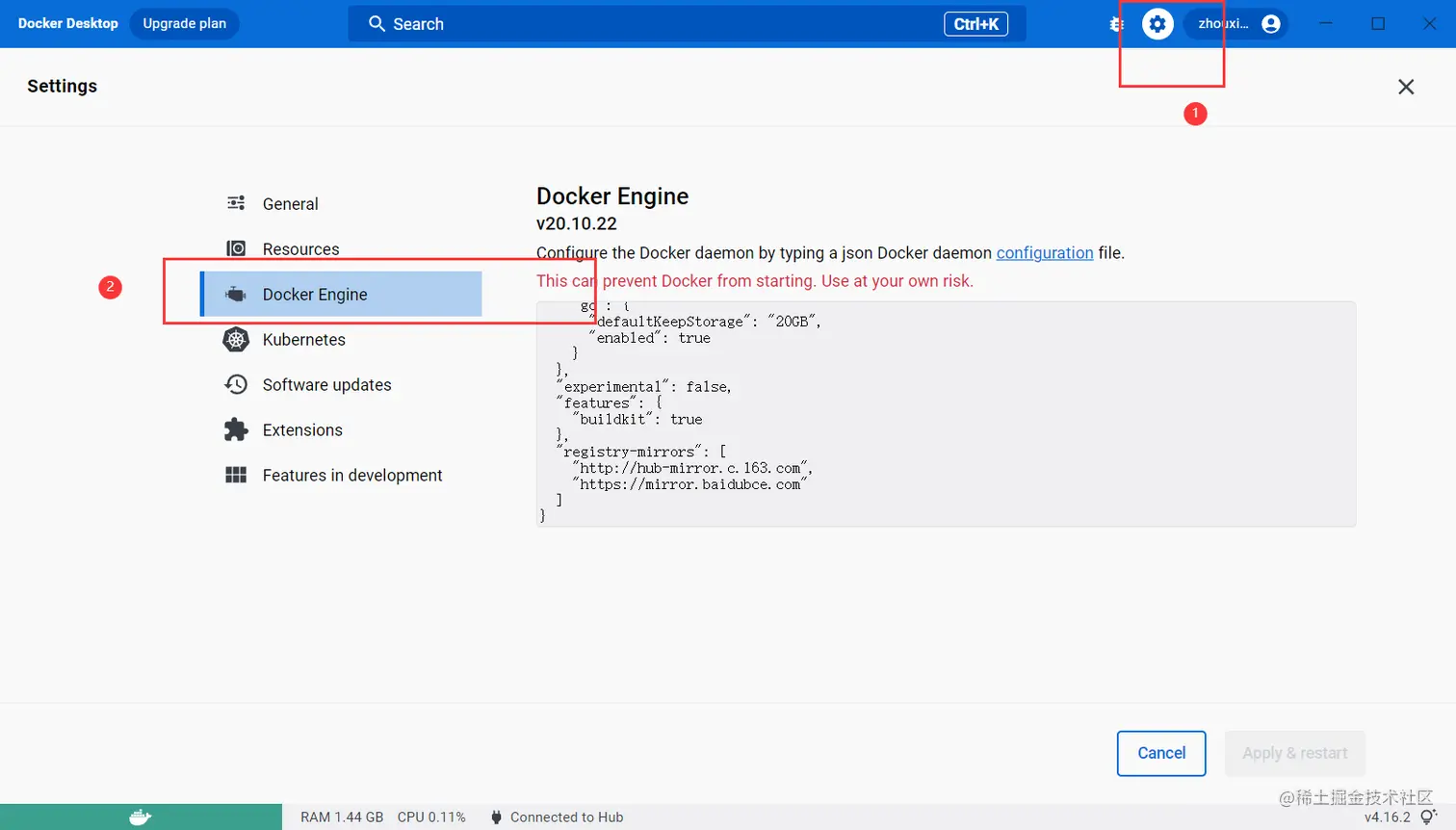Open the Extensions settings section
This screenshot has height=830, width=1456.
(x=341, y=429)
